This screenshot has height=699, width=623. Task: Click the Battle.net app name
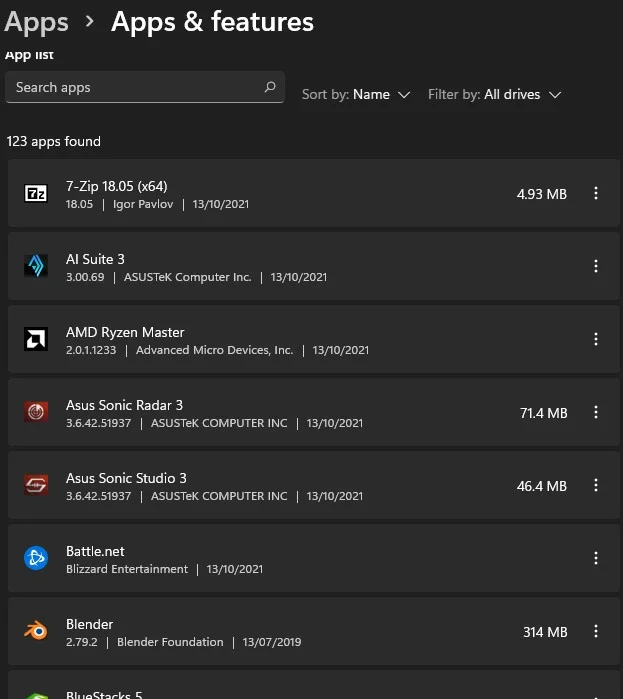(95, 551)
